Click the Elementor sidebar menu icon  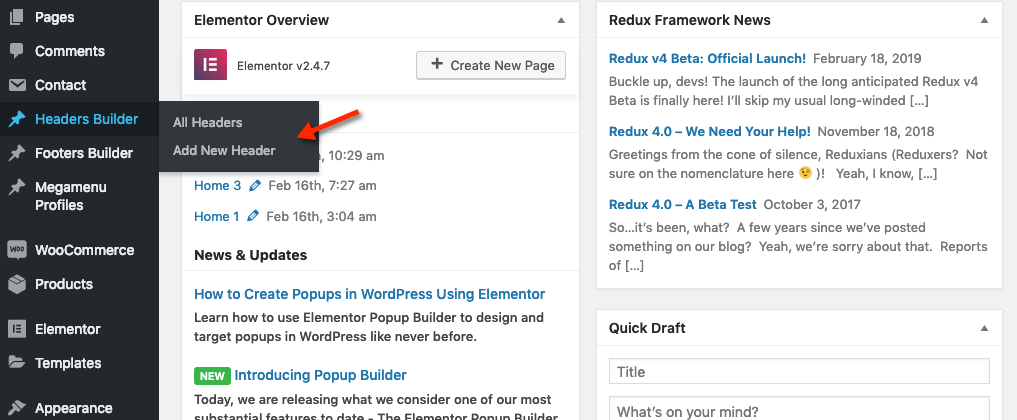(x=16, y=329)
